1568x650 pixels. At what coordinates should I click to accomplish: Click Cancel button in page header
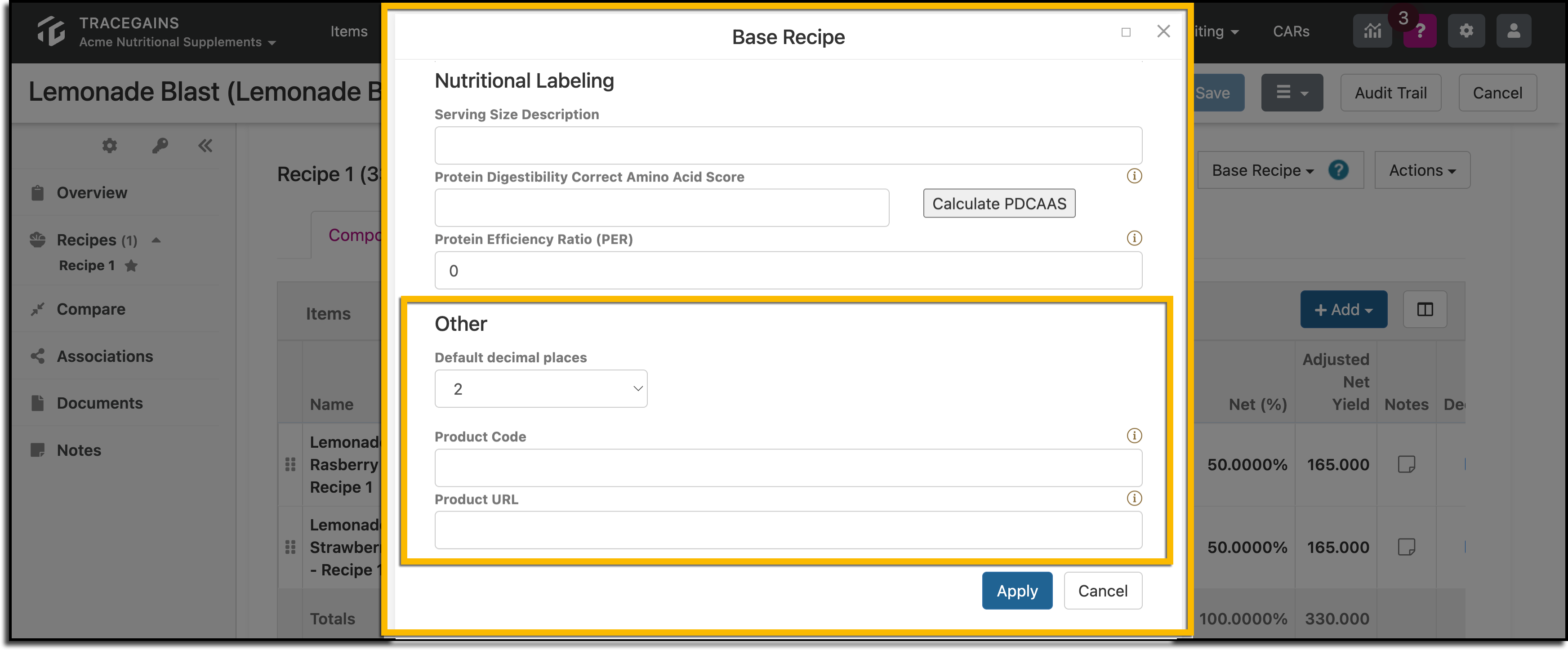(x=1497, y=93)
